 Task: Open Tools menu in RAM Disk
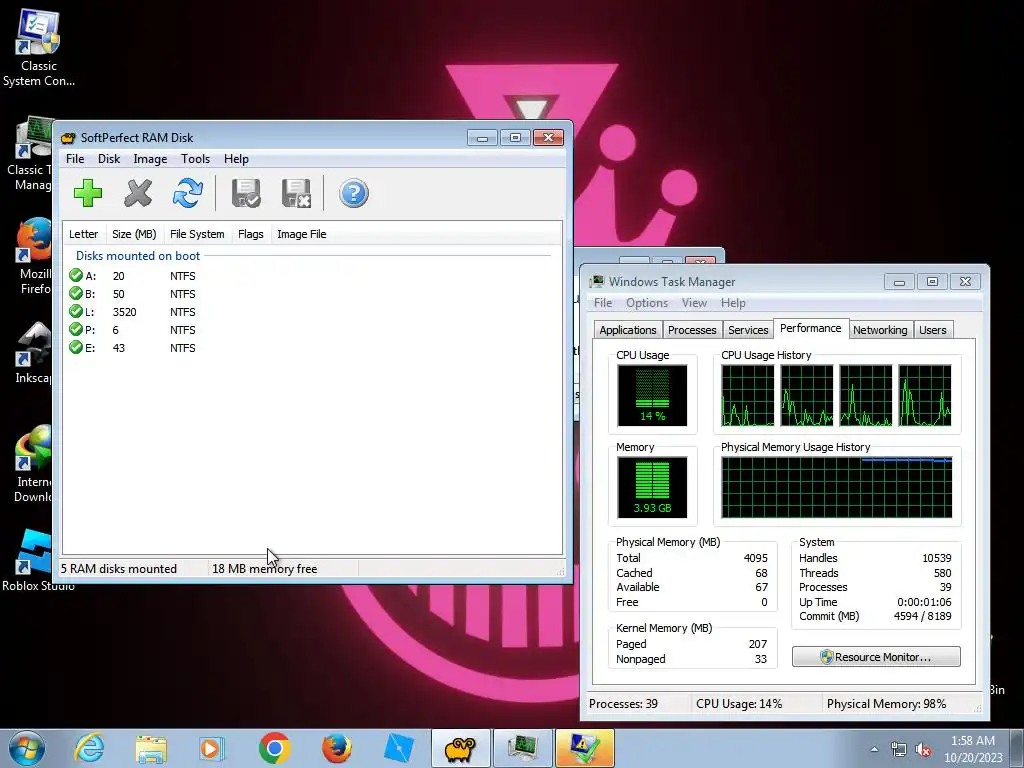point(195,159)
